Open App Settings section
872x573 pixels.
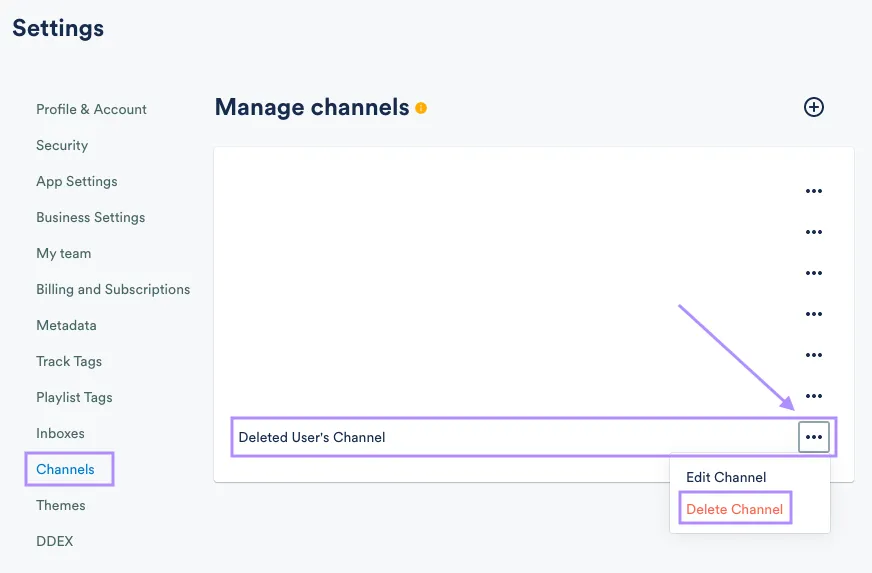pos(77,181)
